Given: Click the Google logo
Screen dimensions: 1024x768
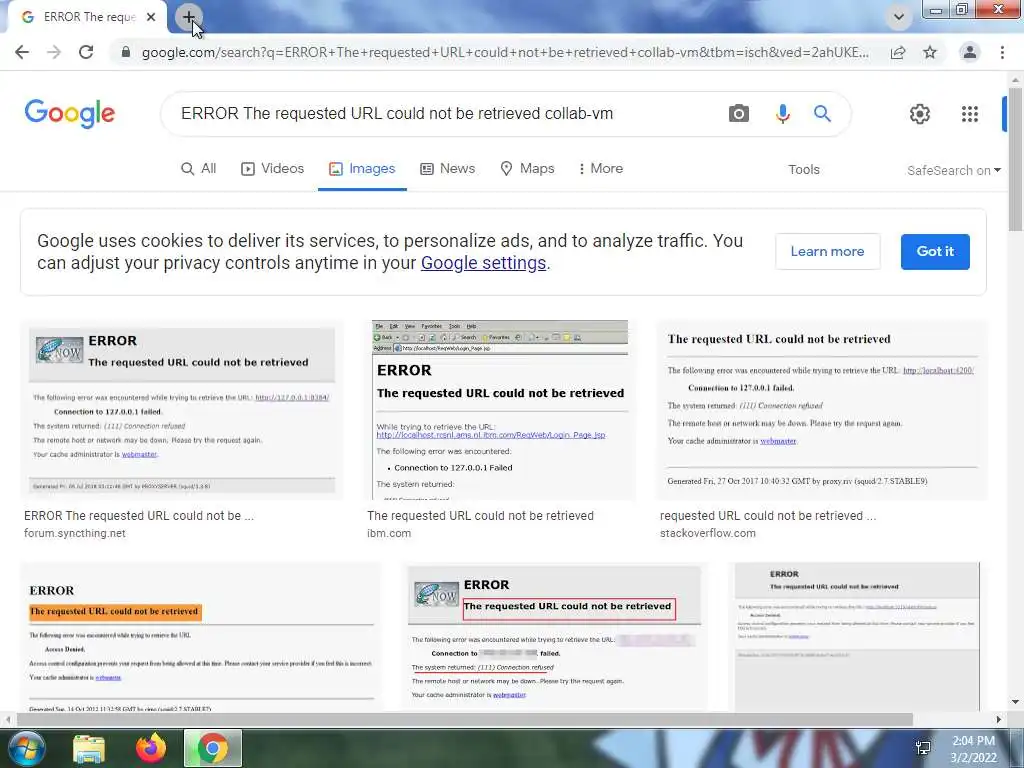Looking at the screenshot, I should [70, 114].
